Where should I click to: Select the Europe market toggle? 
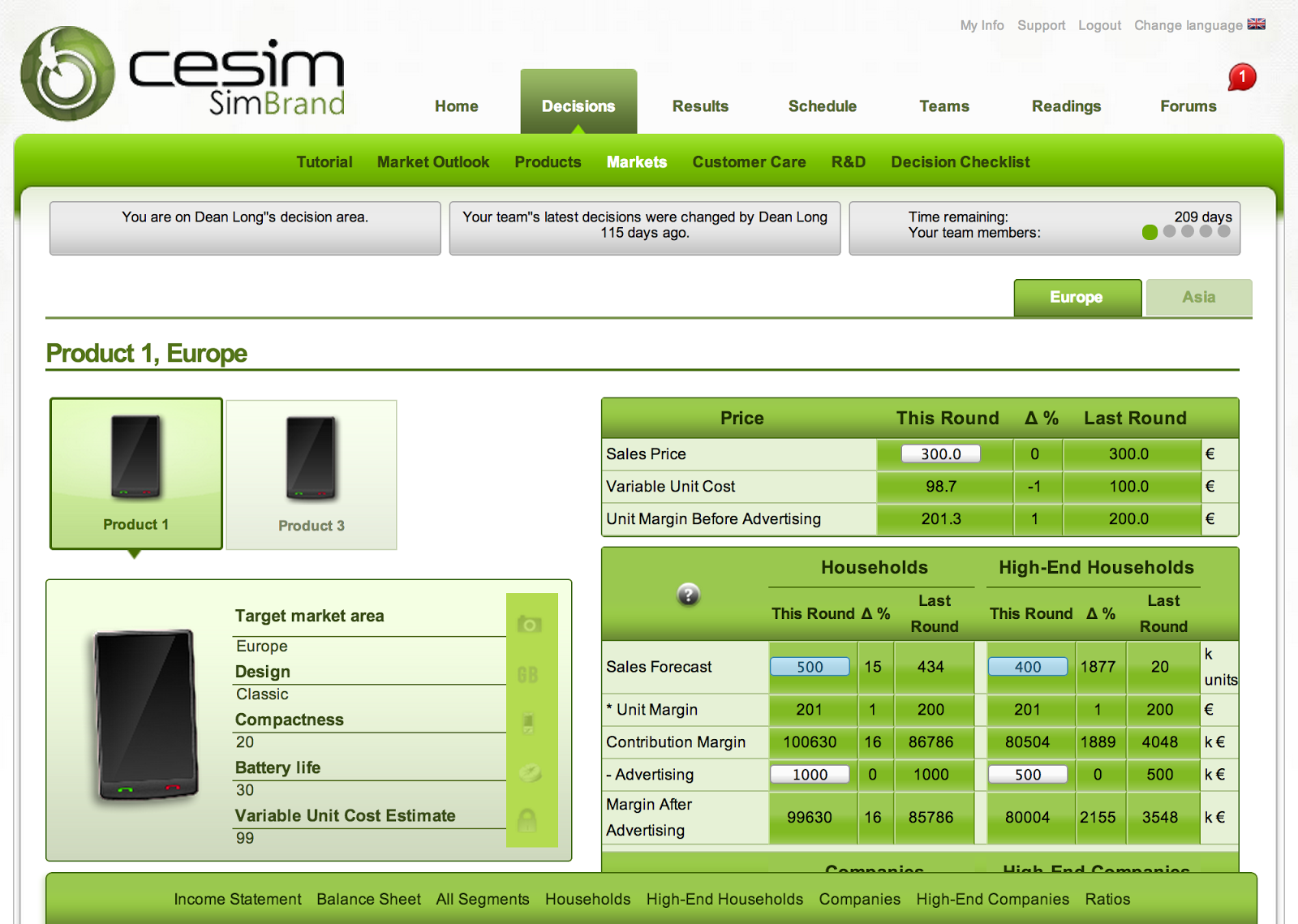point(1077,297)
